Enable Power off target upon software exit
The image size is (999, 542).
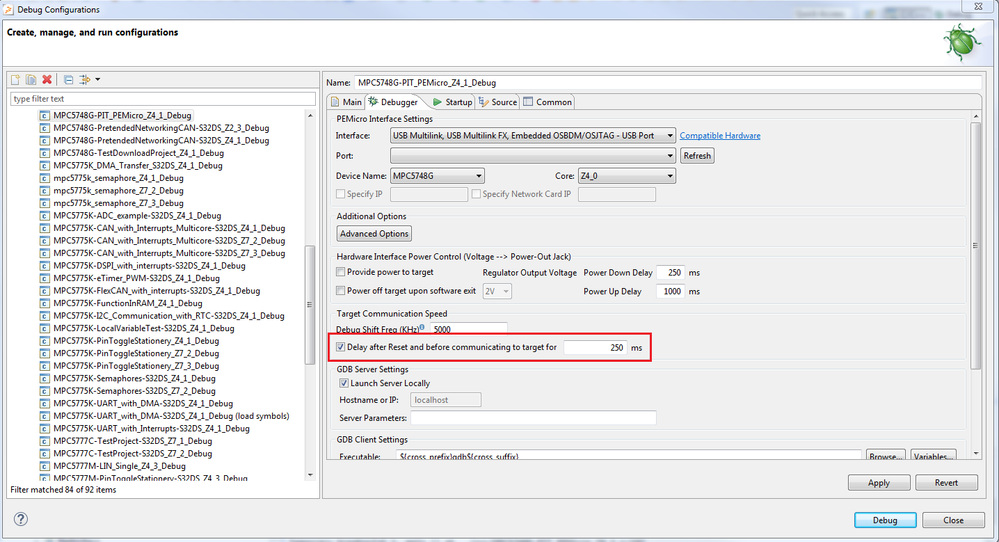[x=341, y=290]
